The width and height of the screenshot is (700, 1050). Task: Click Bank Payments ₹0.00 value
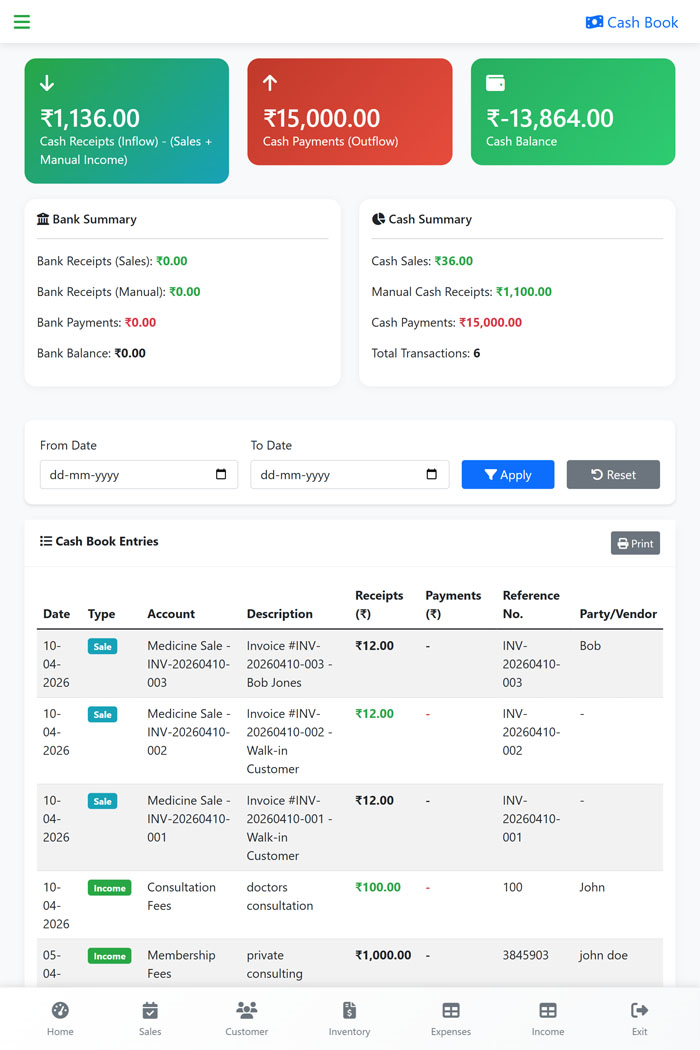[141, 323]
